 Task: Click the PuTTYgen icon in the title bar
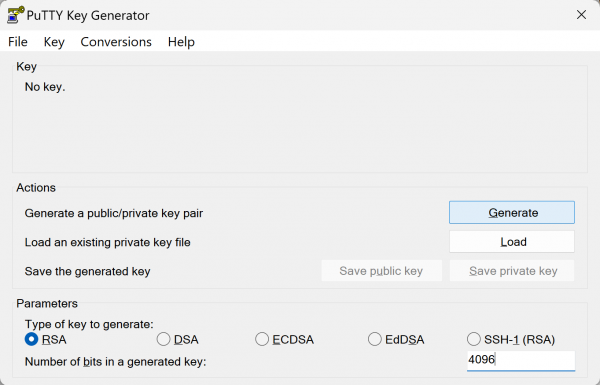[15, 15]
